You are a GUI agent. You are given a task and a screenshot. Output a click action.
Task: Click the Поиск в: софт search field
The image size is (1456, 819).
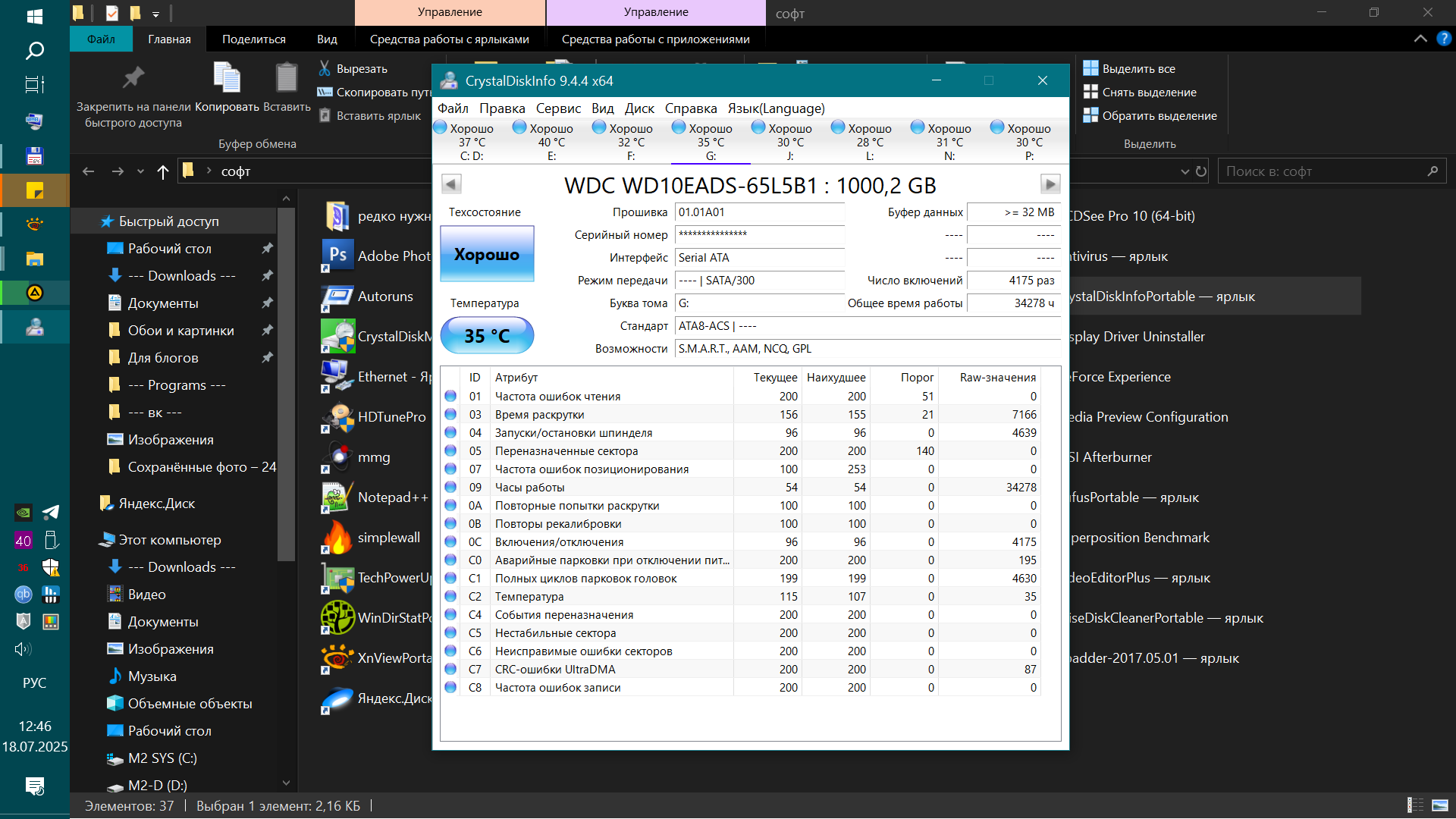[1323, 171]
